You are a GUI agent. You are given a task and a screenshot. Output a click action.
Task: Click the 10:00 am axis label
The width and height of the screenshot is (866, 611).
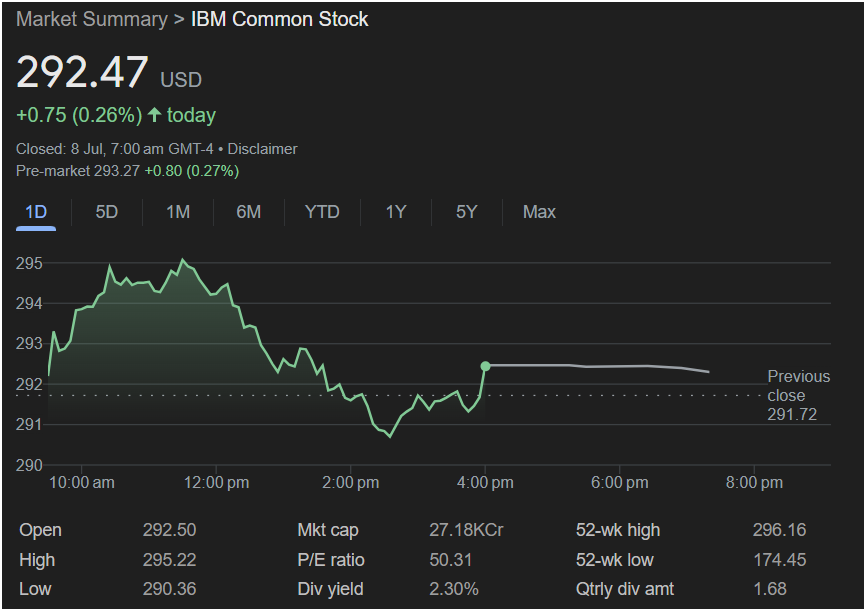(82, 483)
